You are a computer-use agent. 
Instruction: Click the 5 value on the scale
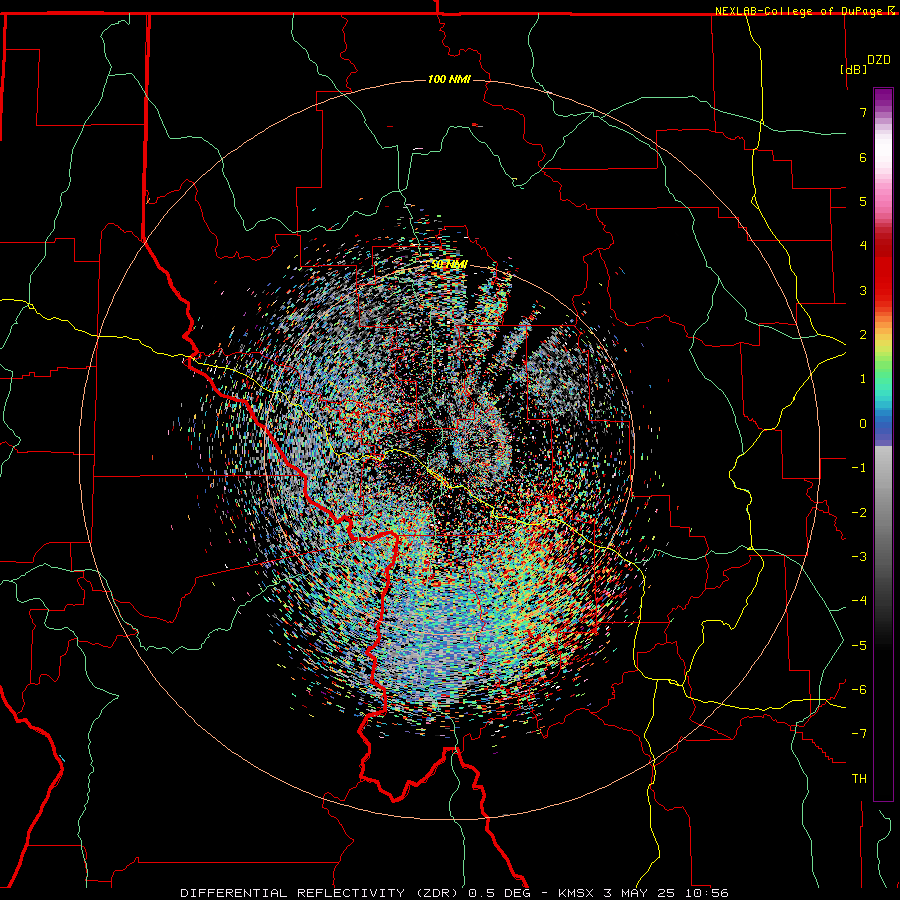pyautogui.click(x=863, y=201)
